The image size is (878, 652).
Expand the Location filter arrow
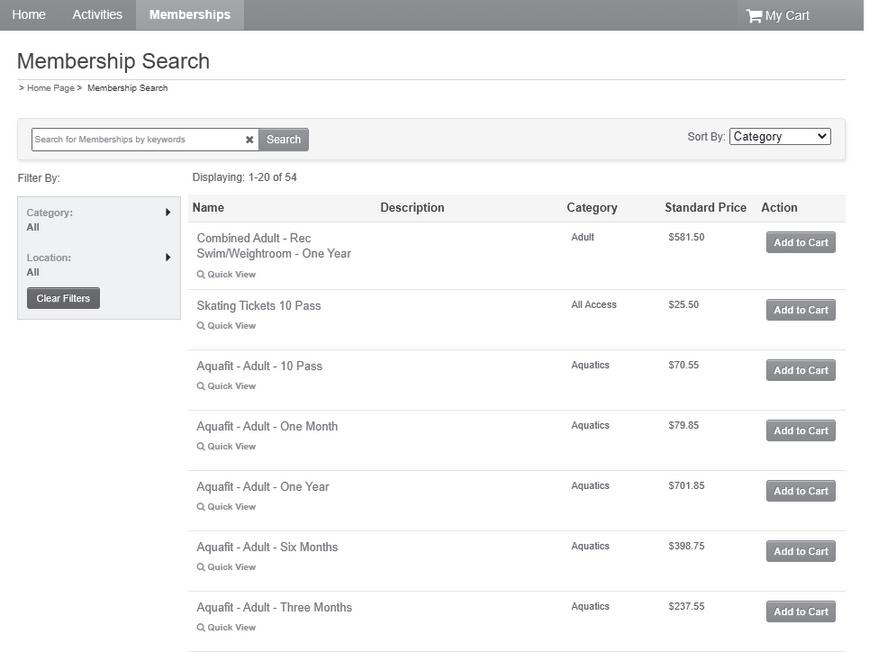168,257
